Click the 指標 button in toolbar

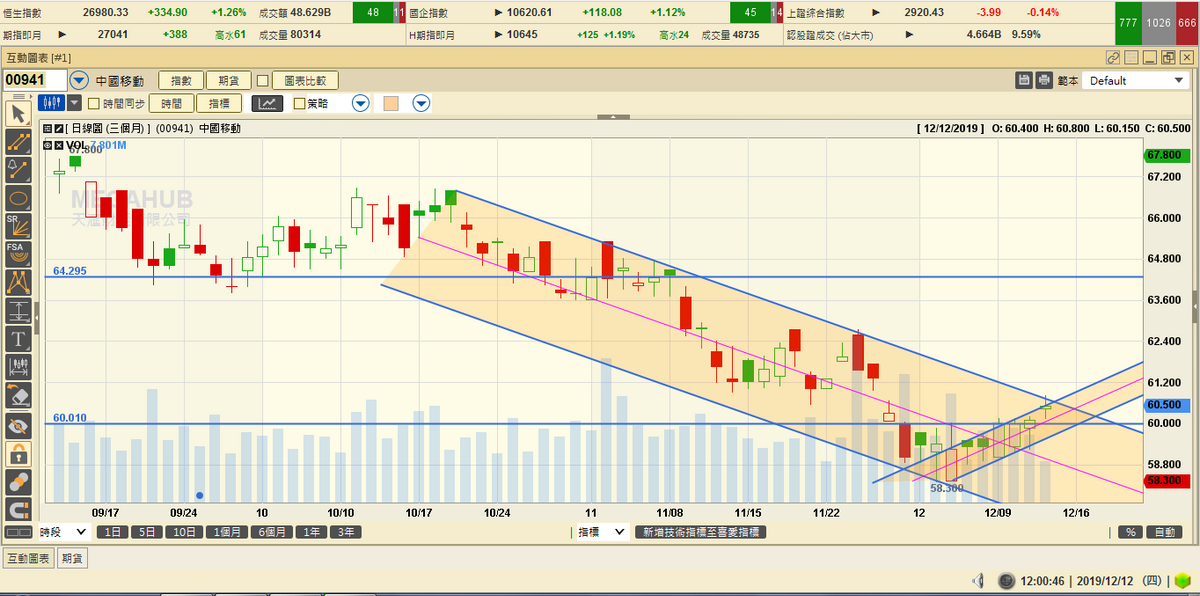219,103
